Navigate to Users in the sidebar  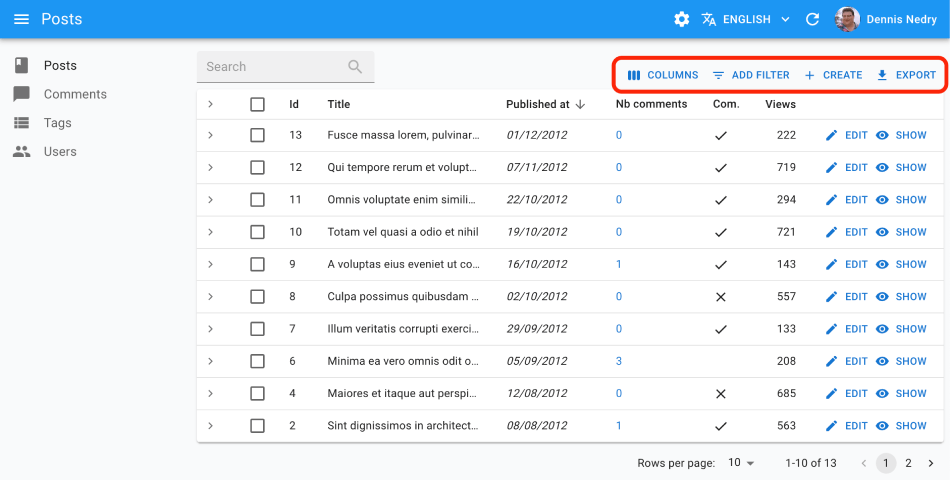click(60, 152)
